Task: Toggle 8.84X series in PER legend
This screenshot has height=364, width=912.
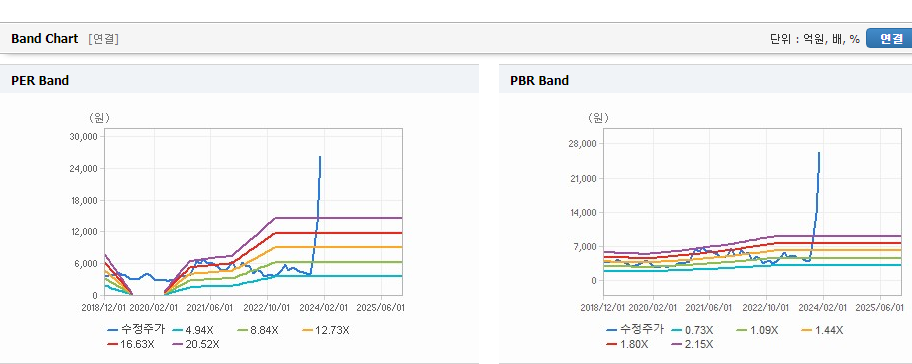Action: tap(258, 330)
